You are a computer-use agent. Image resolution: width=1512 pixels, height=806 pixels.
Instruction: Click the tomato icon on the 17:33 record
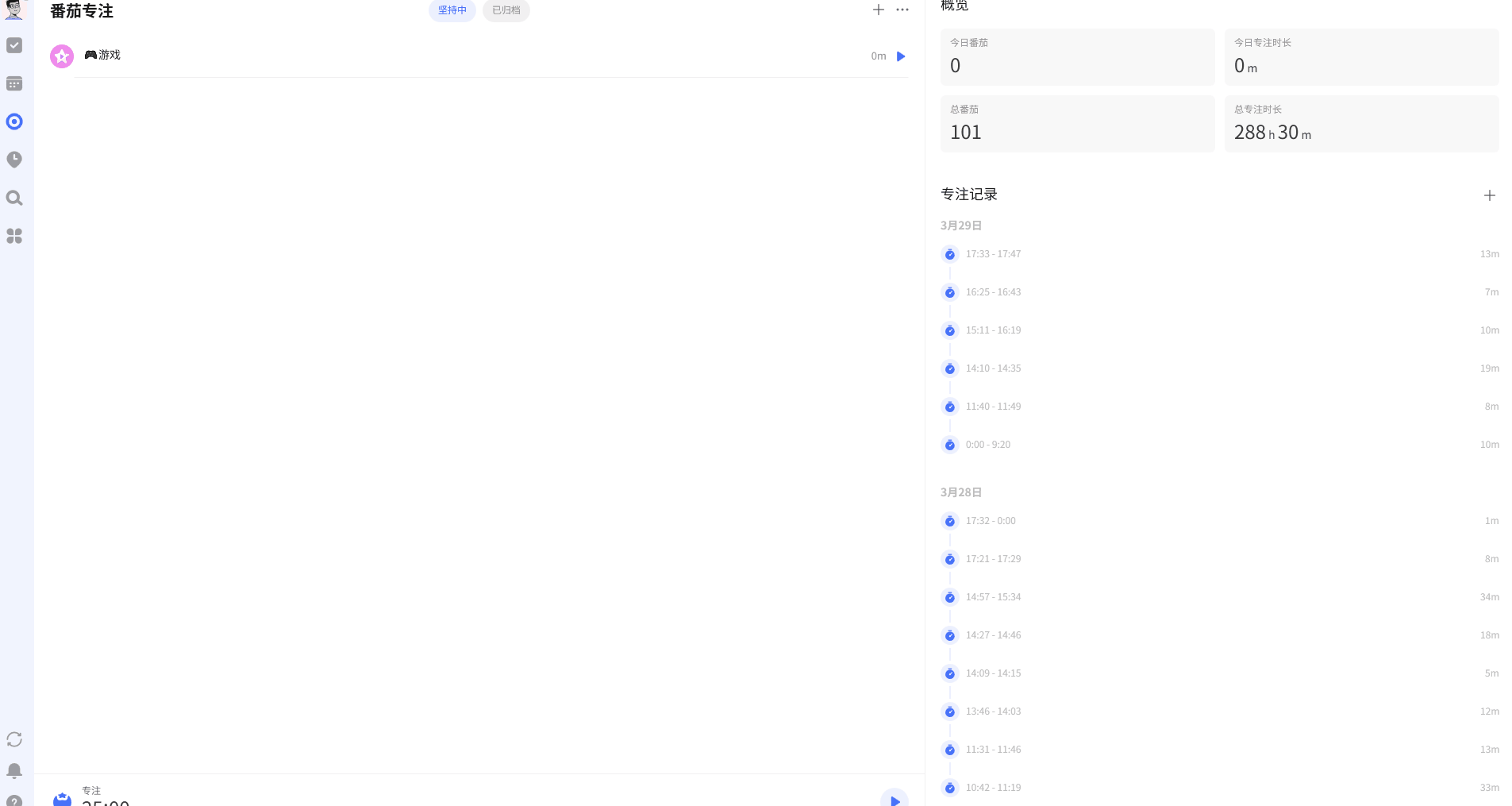[949, 254]
